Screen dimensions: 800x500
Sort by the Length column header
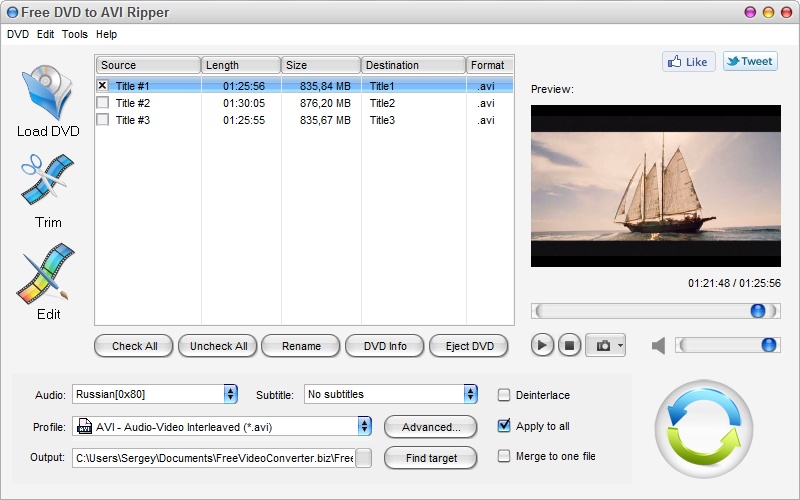coord(241,65)
